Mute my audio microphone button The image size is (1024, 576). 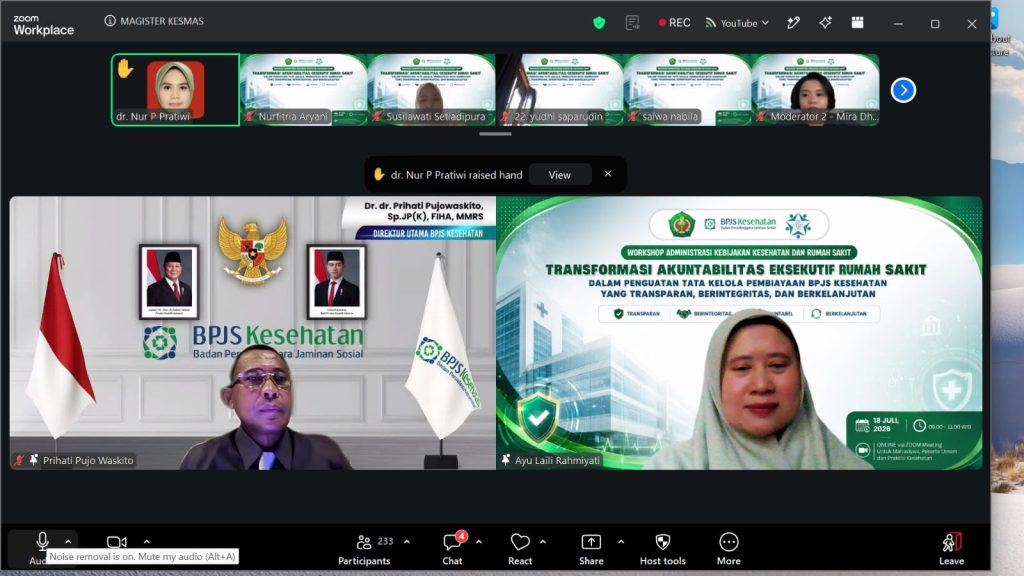pyautogui.click(x=42, y=541)
